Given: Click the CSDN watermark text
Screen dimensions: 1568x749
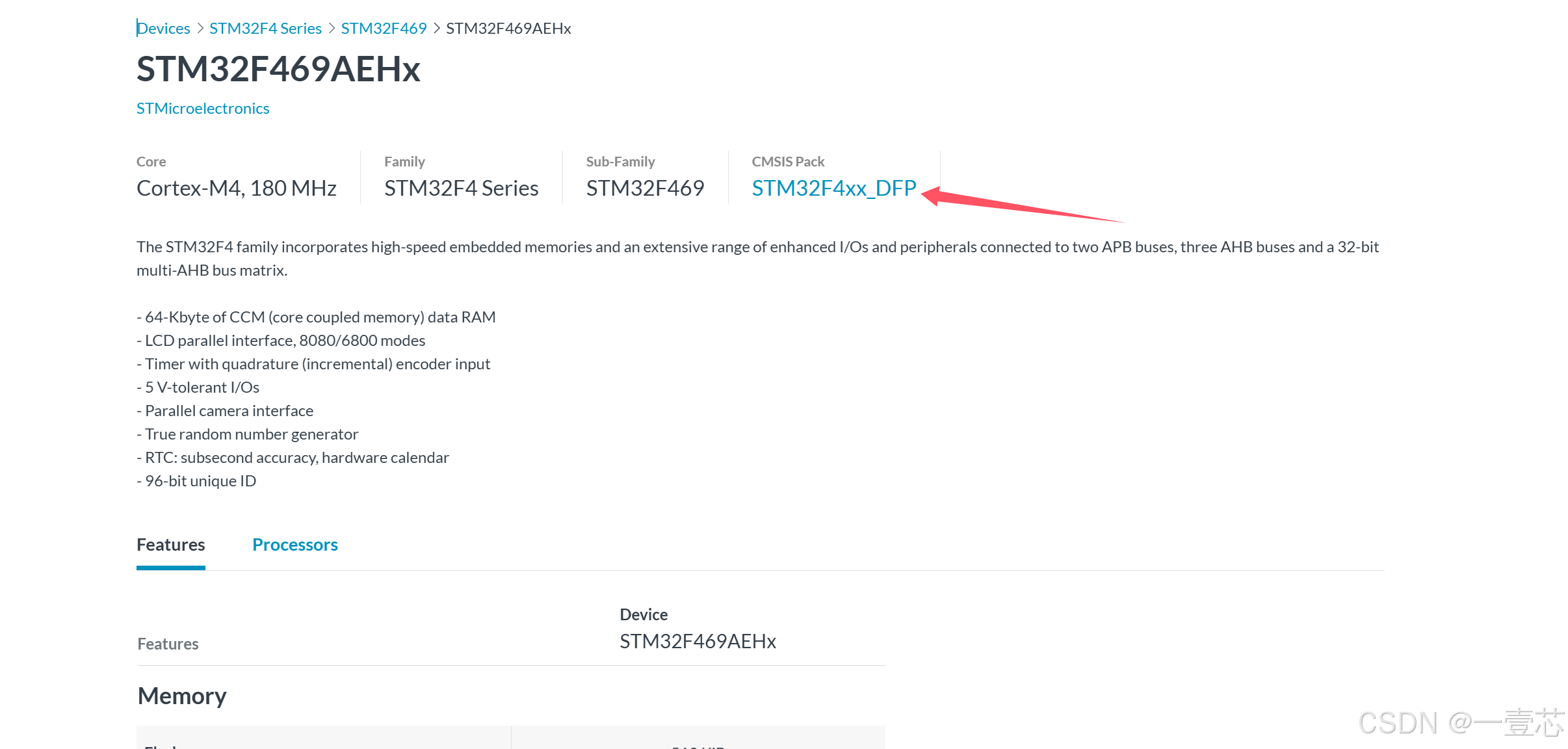Looking at the screenshot, I should coord(1460,722).
